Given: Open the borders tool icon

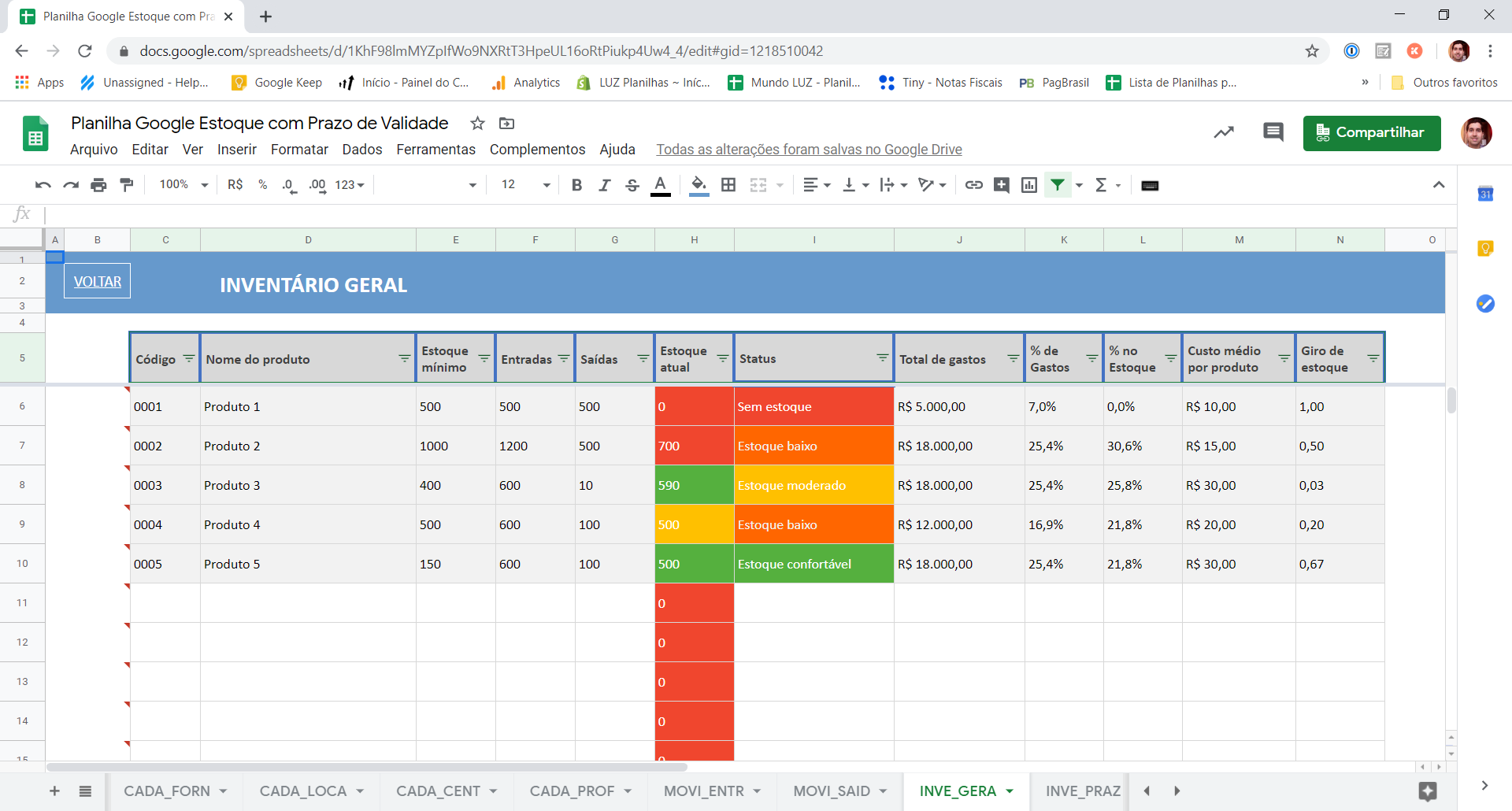Looking at the screenshot, I should point(728,185).
